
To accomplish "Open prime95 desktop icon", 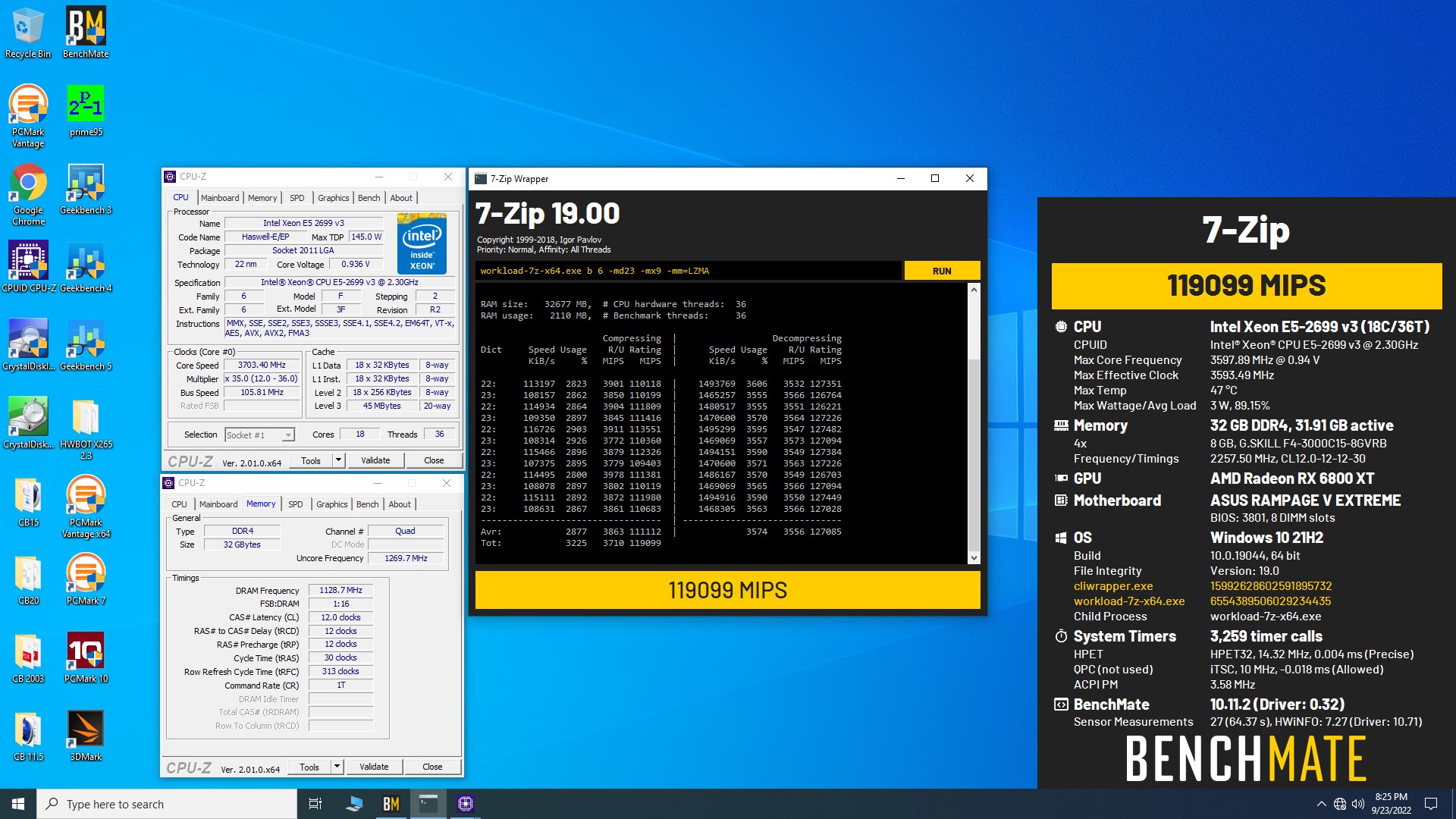I will coord(86,111).
